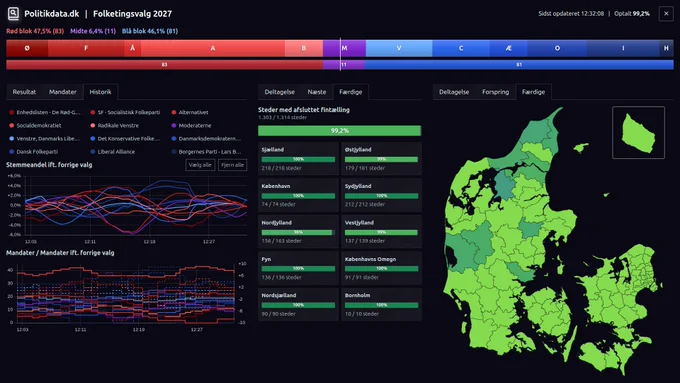The width and height of the screenshot is (680, 383).
Task: Toggle Socialdemokratiet legend entry
Action: (35, 125)
